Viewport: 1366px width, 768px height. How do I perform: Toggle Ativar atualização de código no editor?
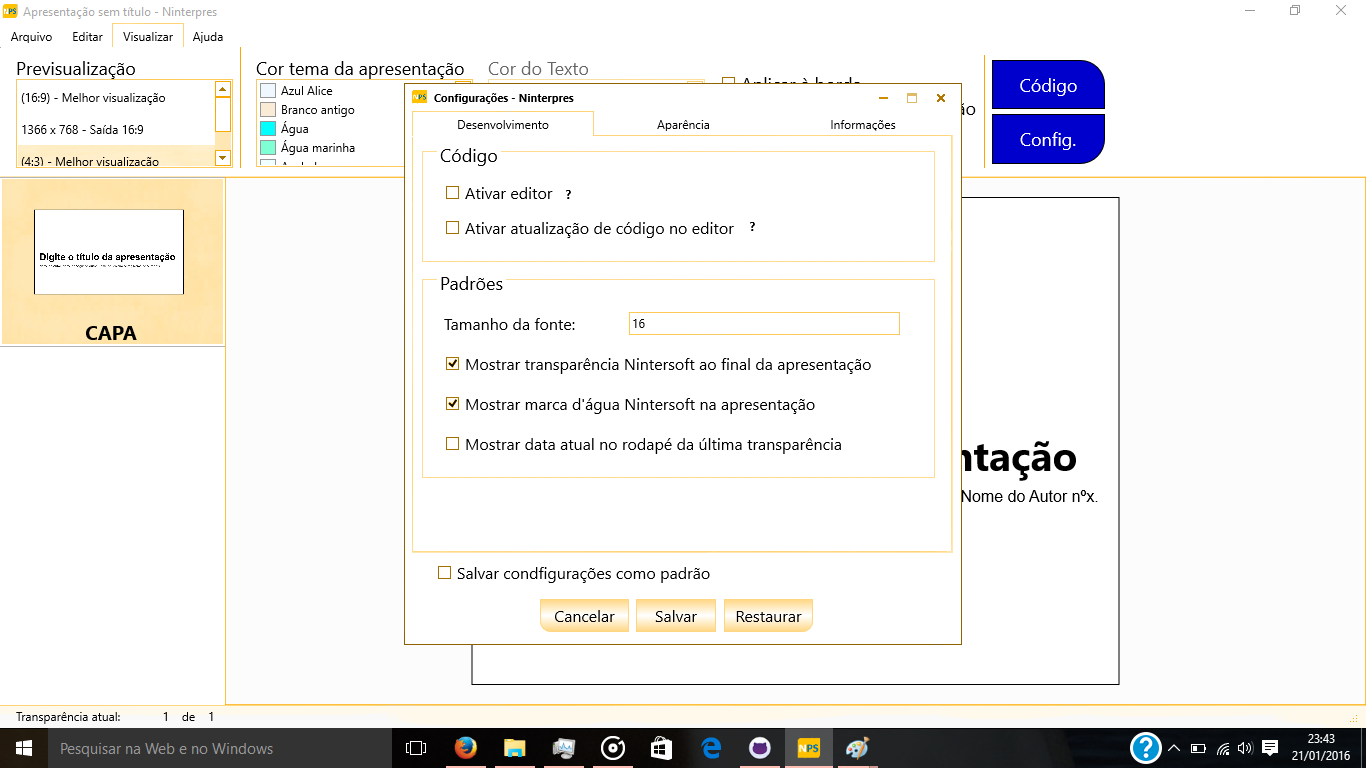coord(453,228)
